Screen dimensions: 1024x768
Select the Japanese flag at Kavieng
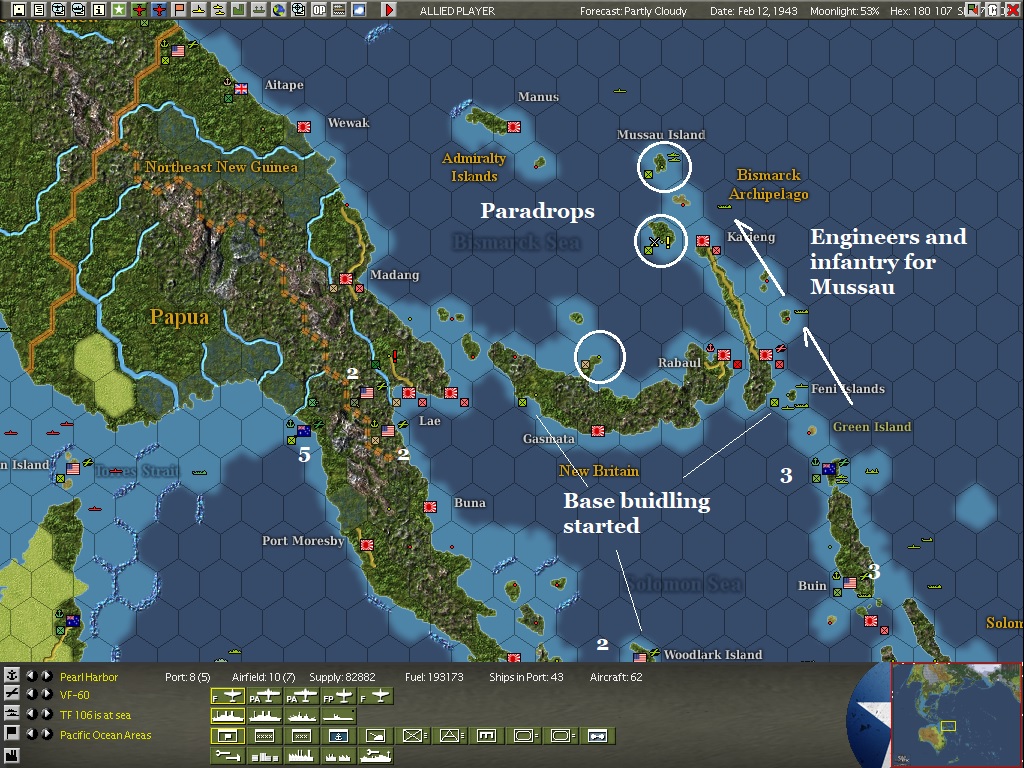[x=703, y=240]
